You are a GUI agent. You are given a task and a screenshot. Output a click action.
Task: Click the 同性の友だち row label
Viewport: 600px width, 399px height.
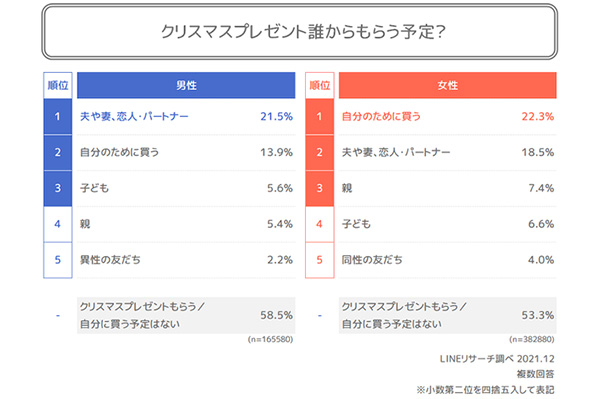(x=372, y=260)
